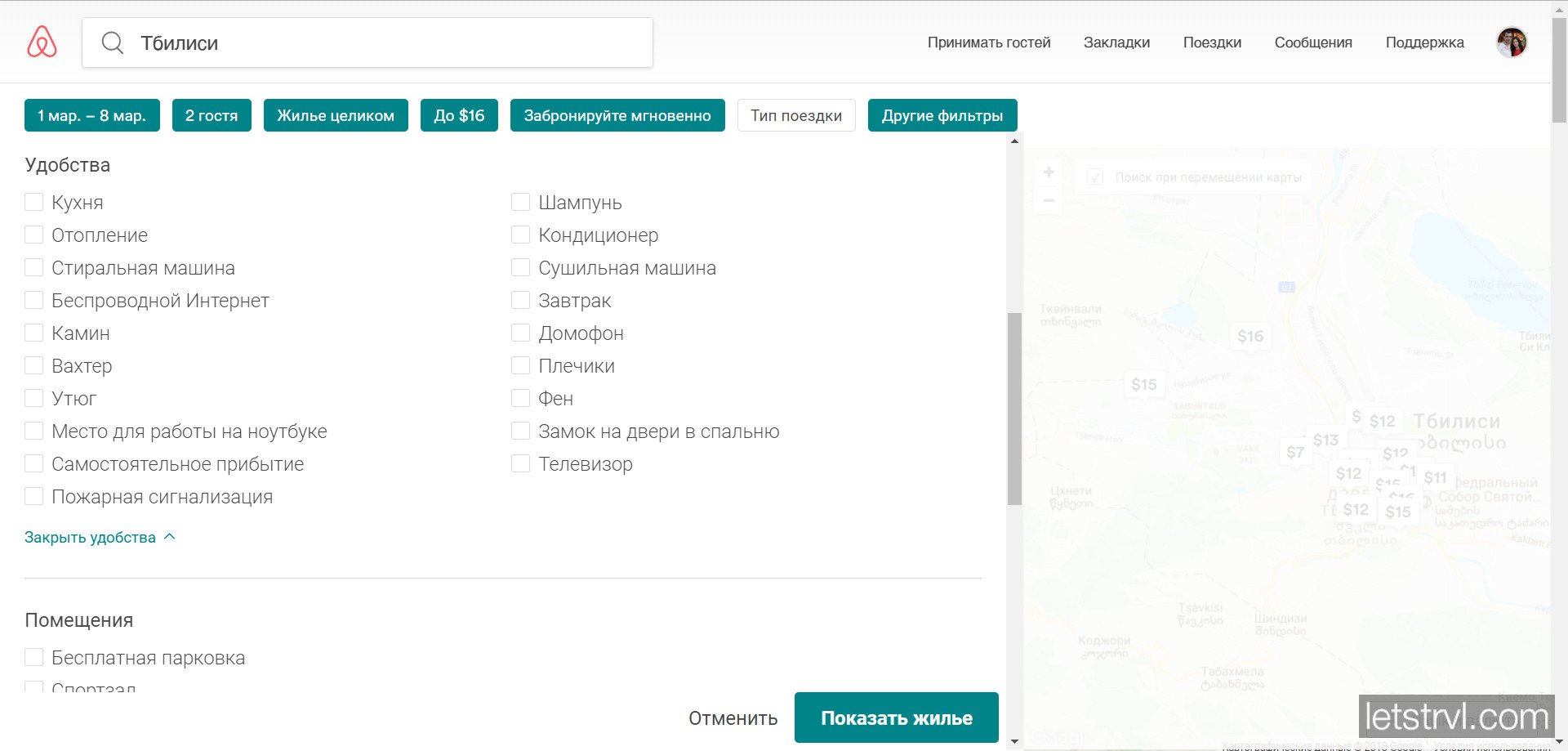Viewport: 1568px width, 751px height.
Task: Click the Отменить button
Action: click(x=732, y=717)
